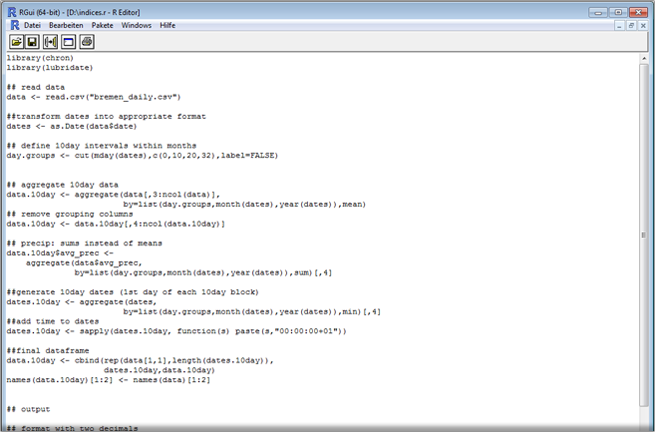Click the line ending with ',mean)'
This screenshot has height=432, width=655.
click(x=244, y=204)
